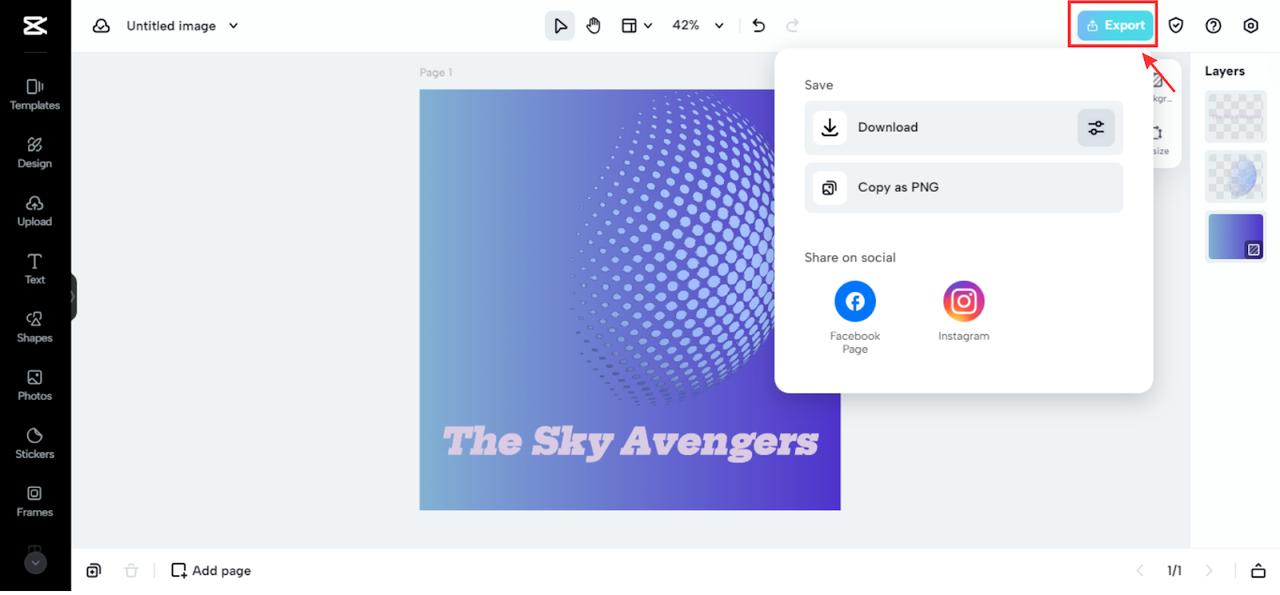Open the Design panel
This screenshot has height=595, width=1280.
click(x=35, y=152)
